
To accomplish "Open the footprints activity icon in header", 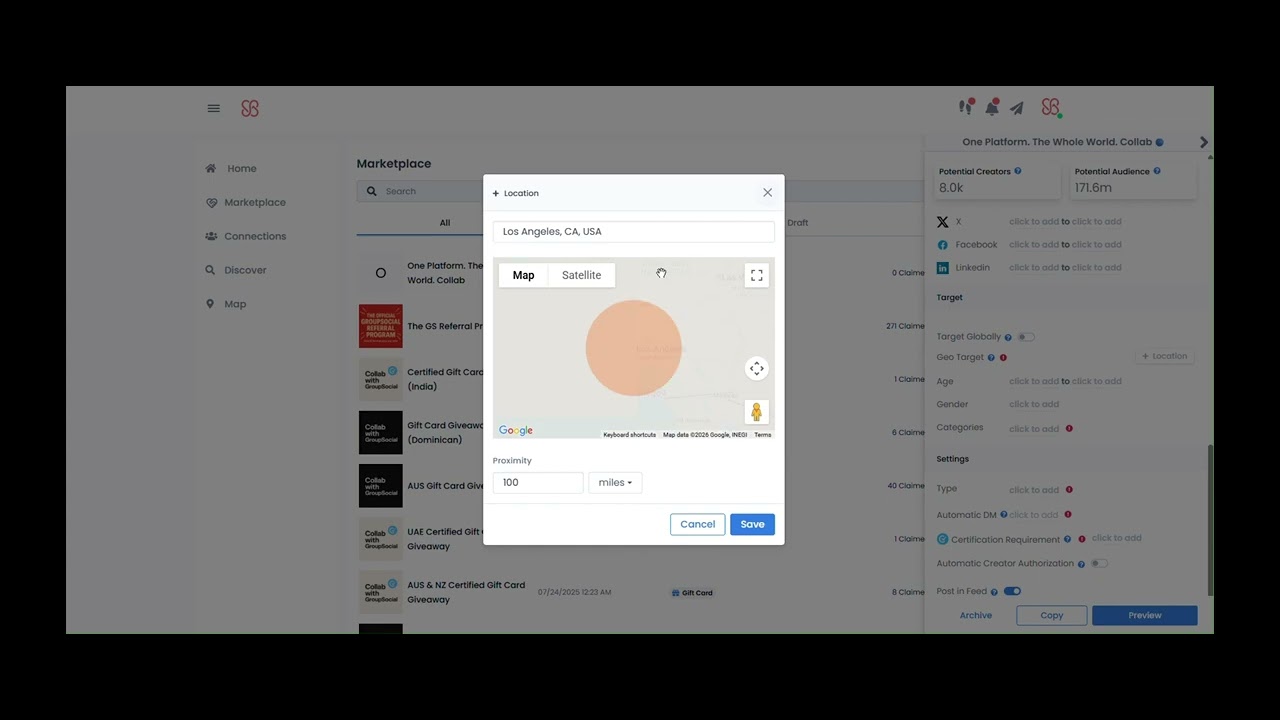I will pos(966,107).
